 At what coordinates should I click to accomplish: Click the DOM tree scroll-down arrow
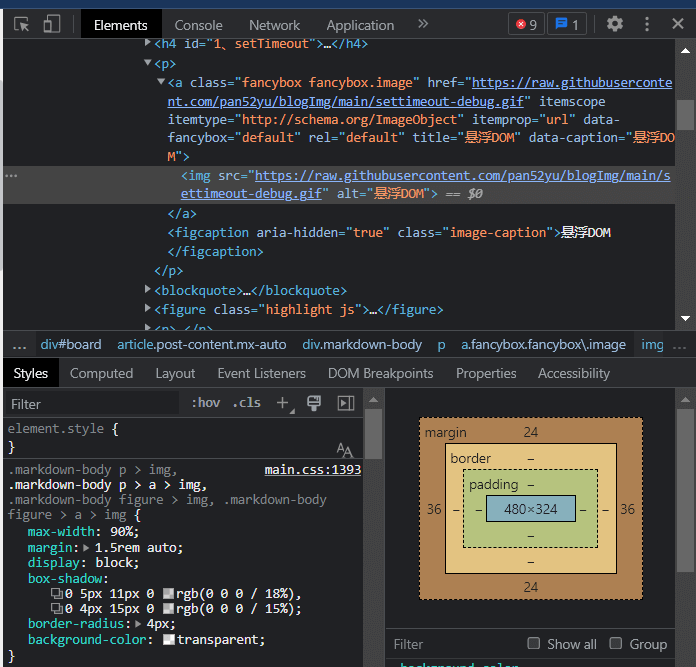pos(685,318)
